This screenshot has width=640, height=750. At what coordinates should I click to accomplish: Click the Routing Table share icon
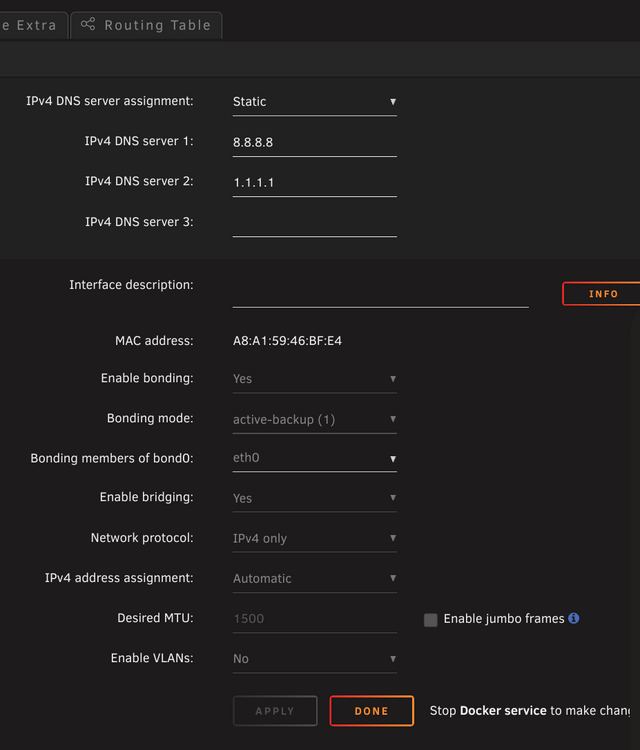click(x=88, y=24)
